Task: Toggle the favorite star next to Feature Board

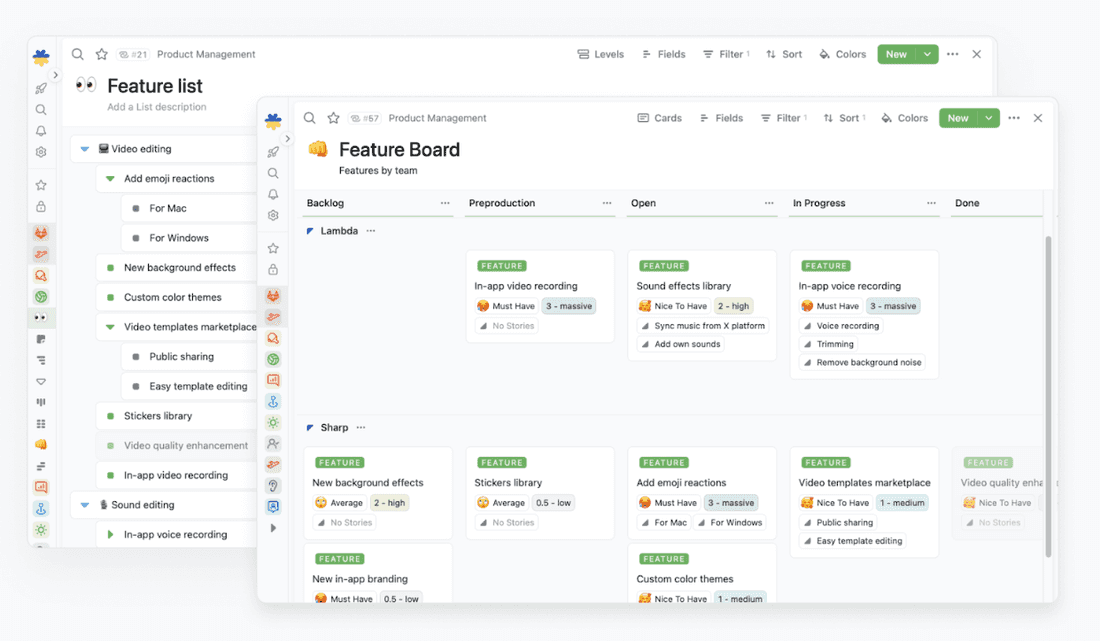Action: click(334, 117)
